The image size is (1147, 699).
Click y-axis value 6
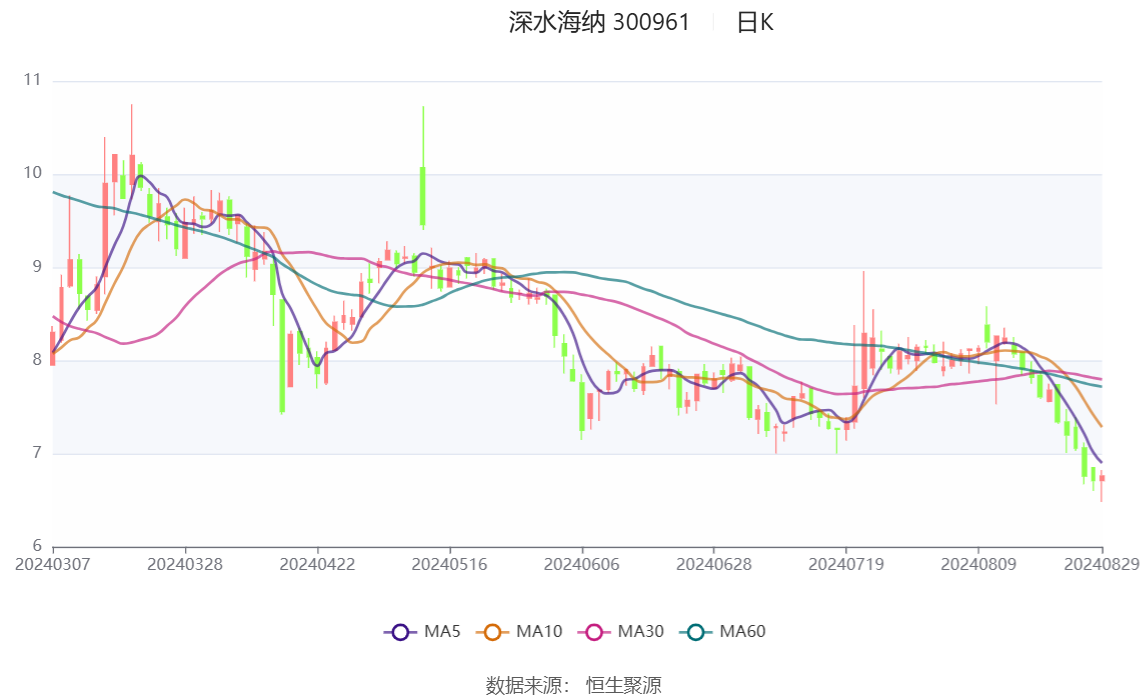[x=37, y=546]
